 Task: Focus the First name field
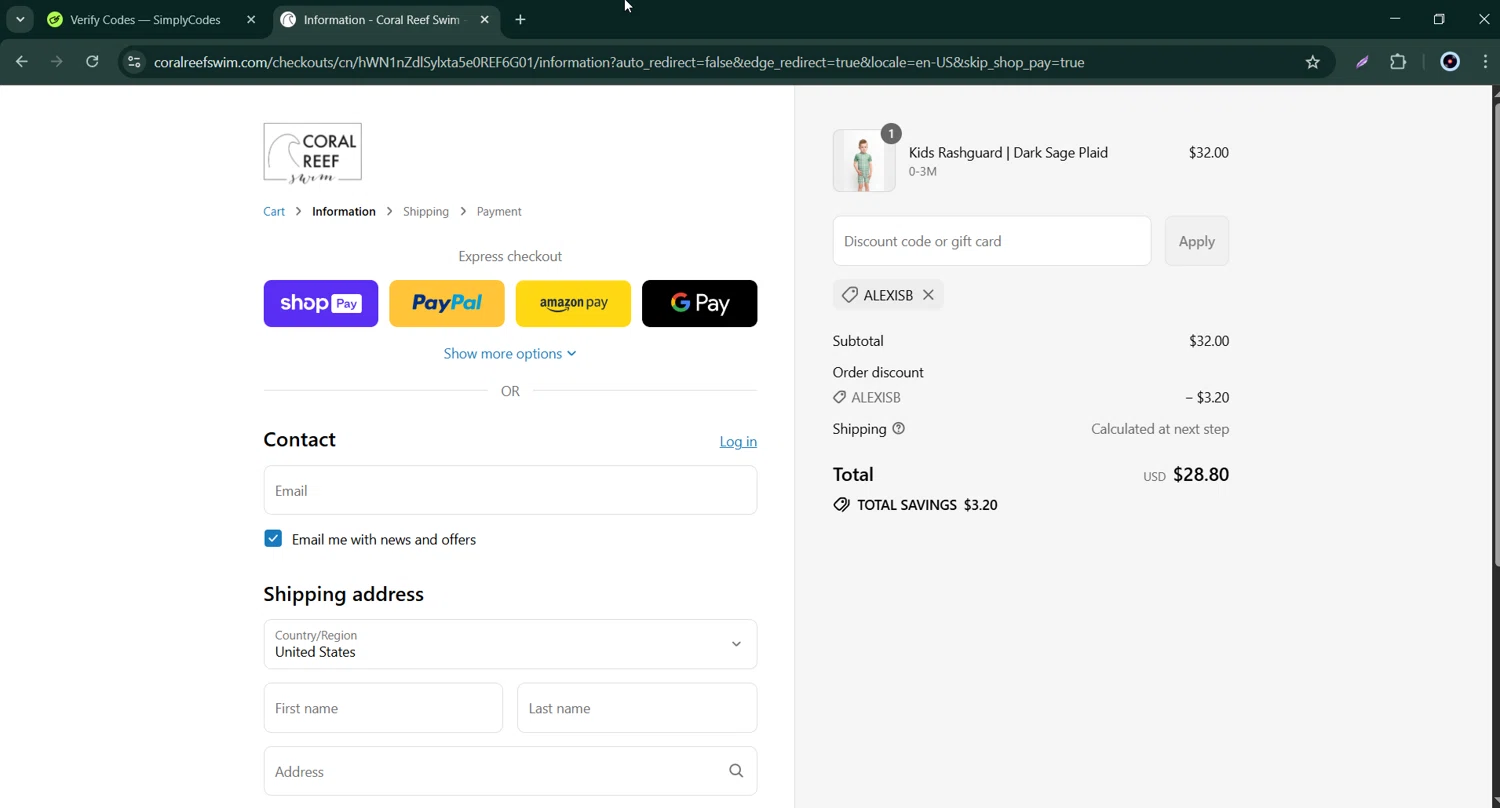point(383,708)
